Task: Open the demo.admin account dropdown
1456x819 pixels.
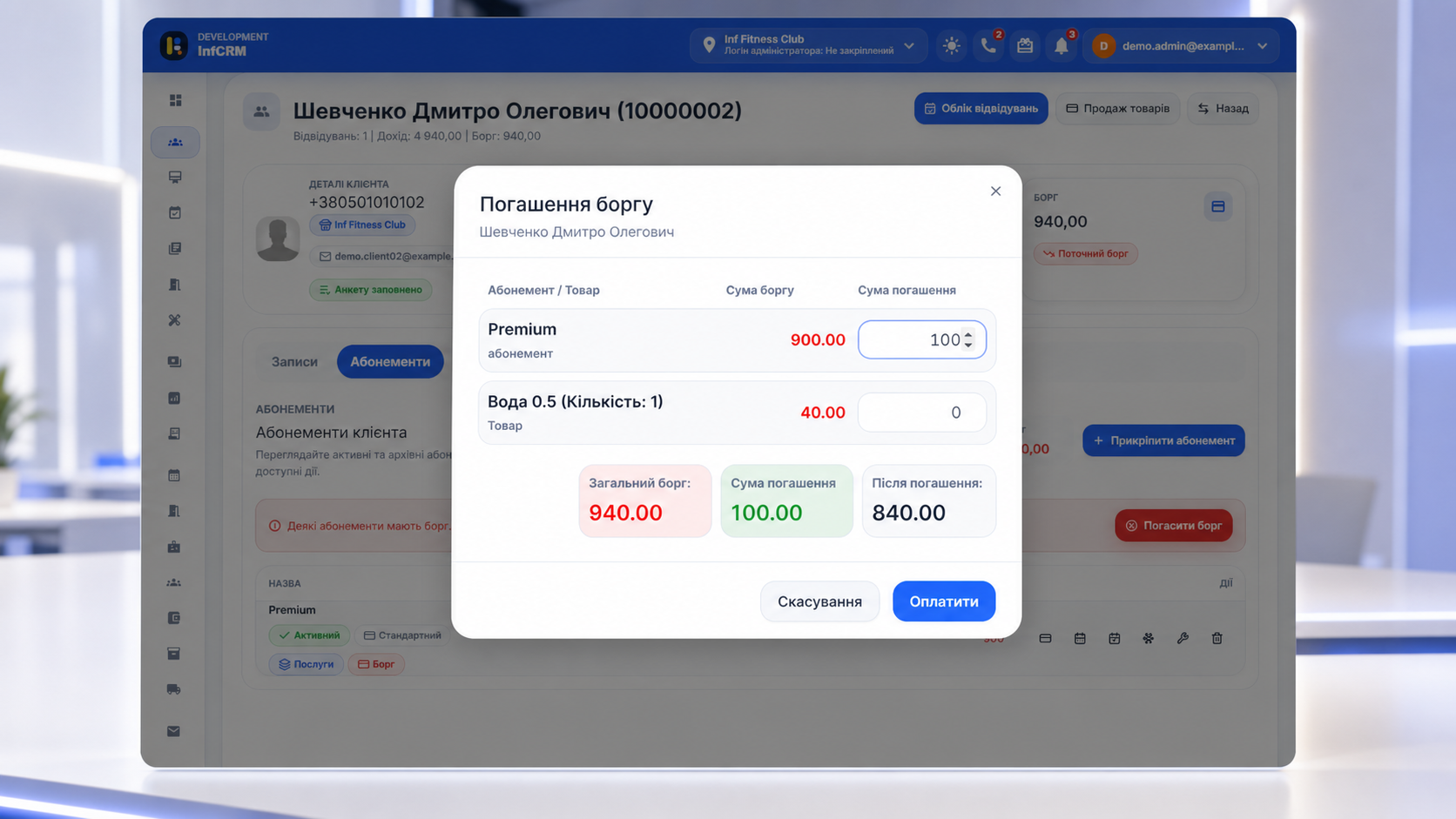Action: pos(1181,45)
